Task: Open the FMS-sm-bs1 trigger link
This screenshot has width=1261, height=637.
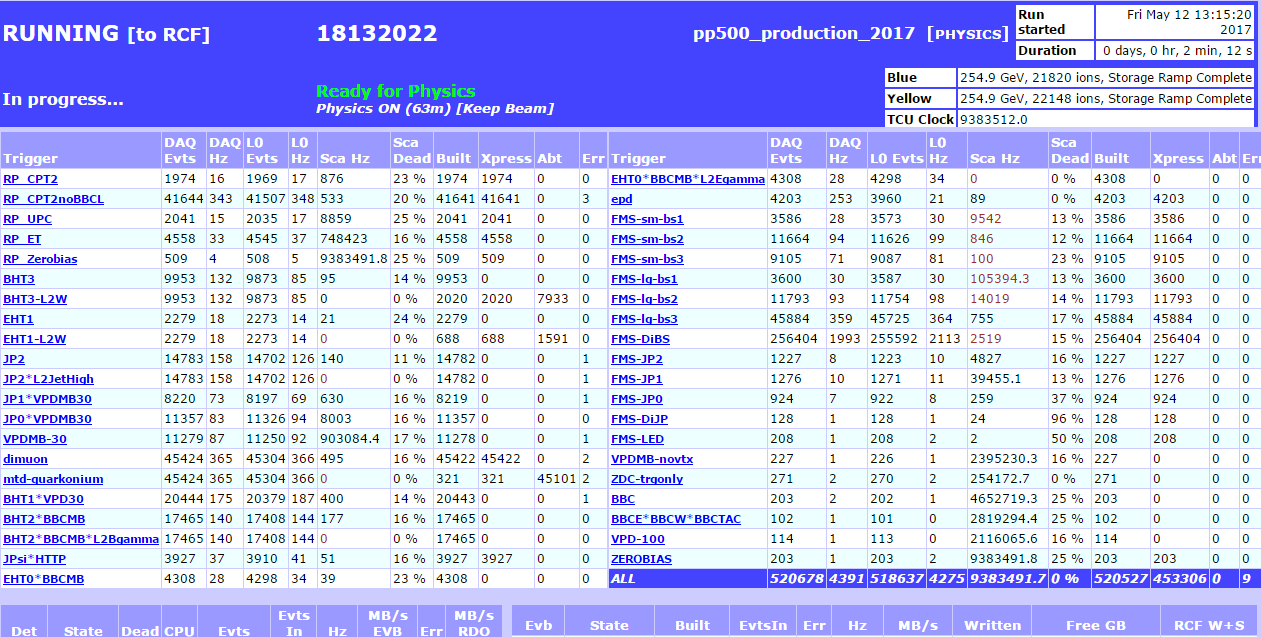Action: pyautogui.click(x=647, y=219)
